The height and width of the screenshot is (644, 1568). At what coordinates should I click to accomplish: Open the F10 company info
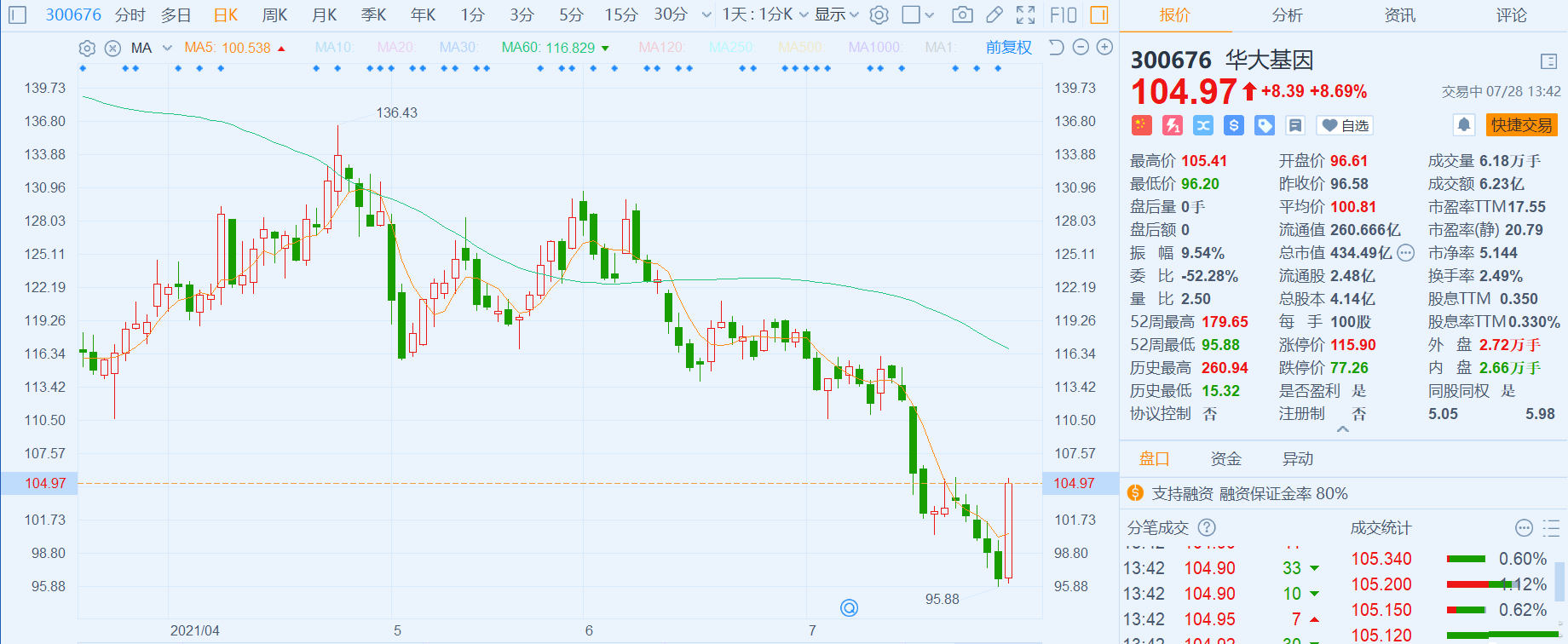[x=1063, y=14]
